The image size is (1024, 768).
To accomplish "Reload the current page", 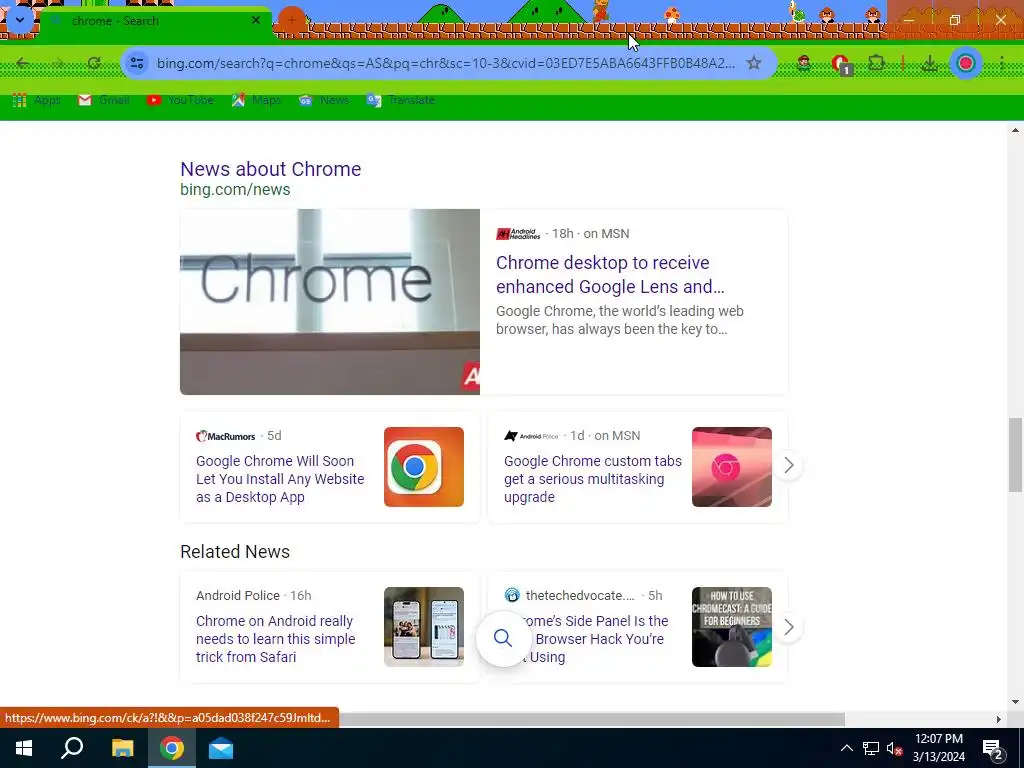I will (x=94, y=63).
